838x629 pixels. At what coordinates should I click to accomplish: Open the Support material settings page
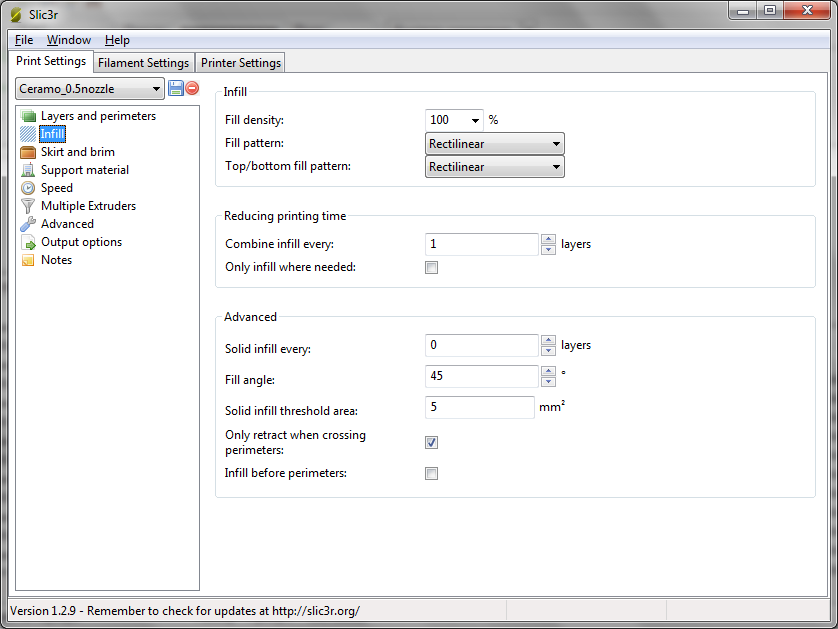point(85,170)
